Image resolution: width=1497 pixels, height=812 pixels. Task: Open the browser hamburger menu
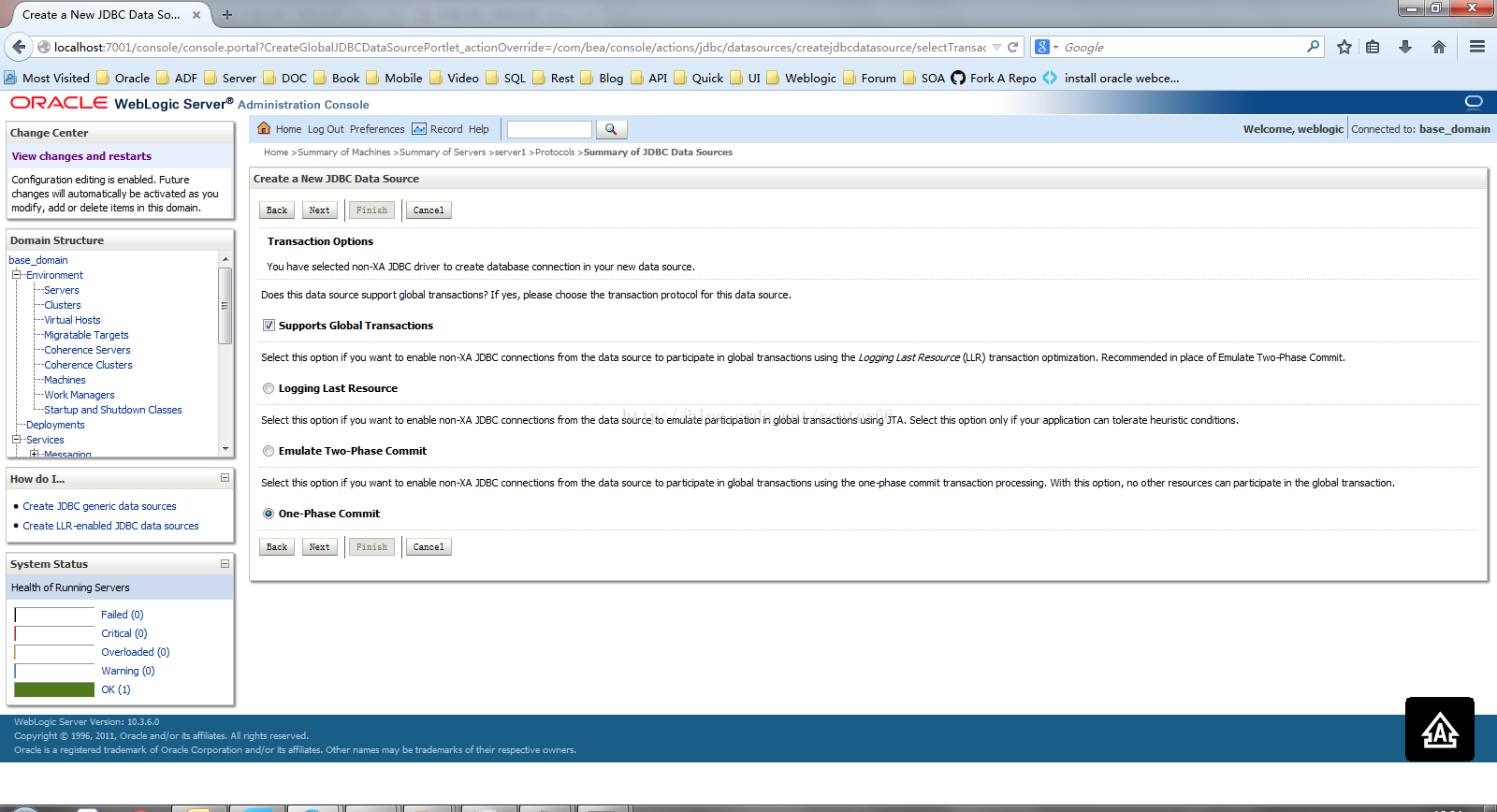coord(1477,47)
